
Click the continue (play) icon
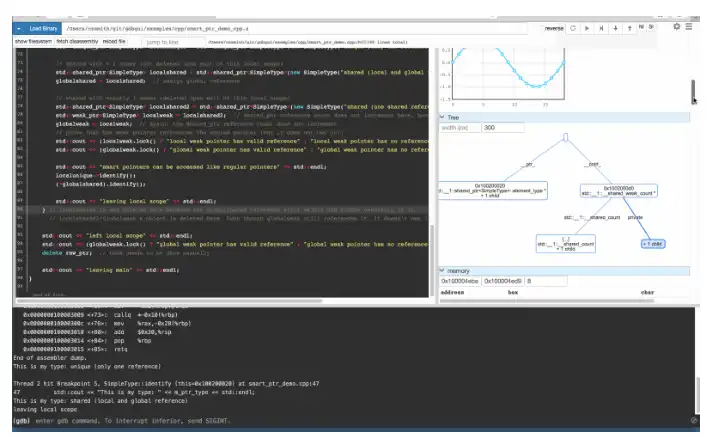(587, 28)
